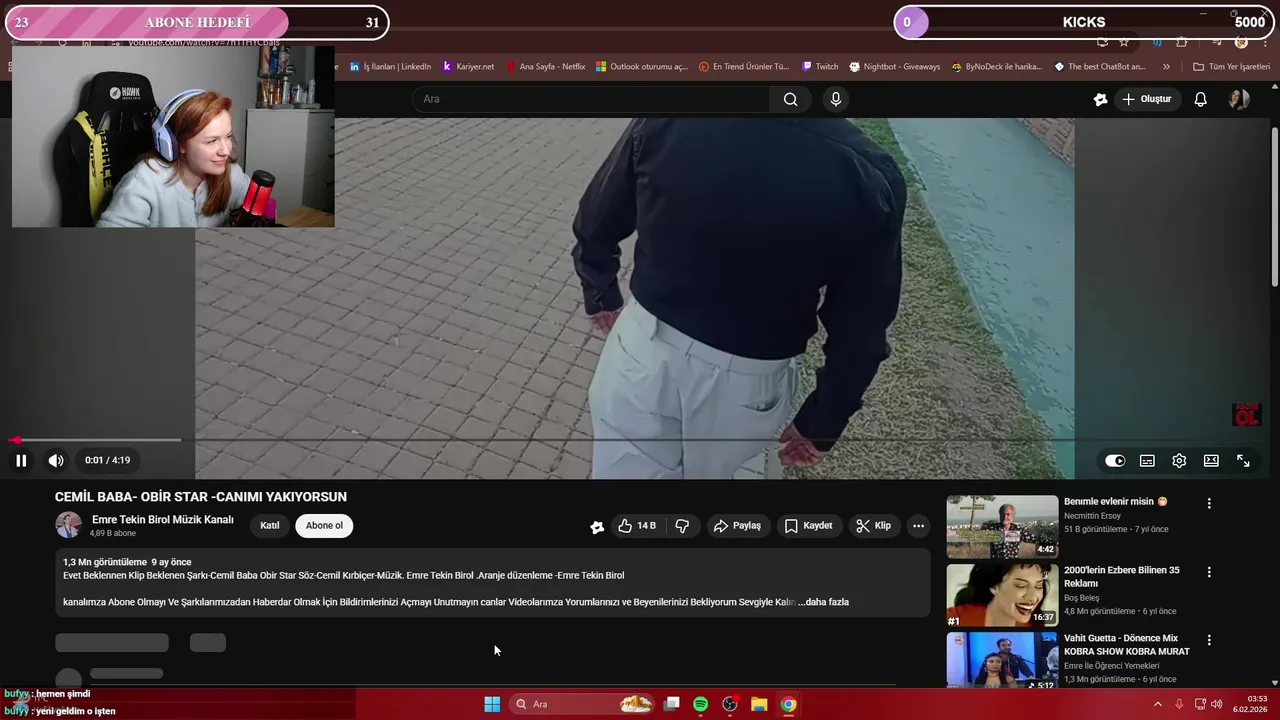Image resolution: width=1280 pixels, height=720 pixels.
Task: Click the YouTube search magnifier button
Action: tap(790, 99)
